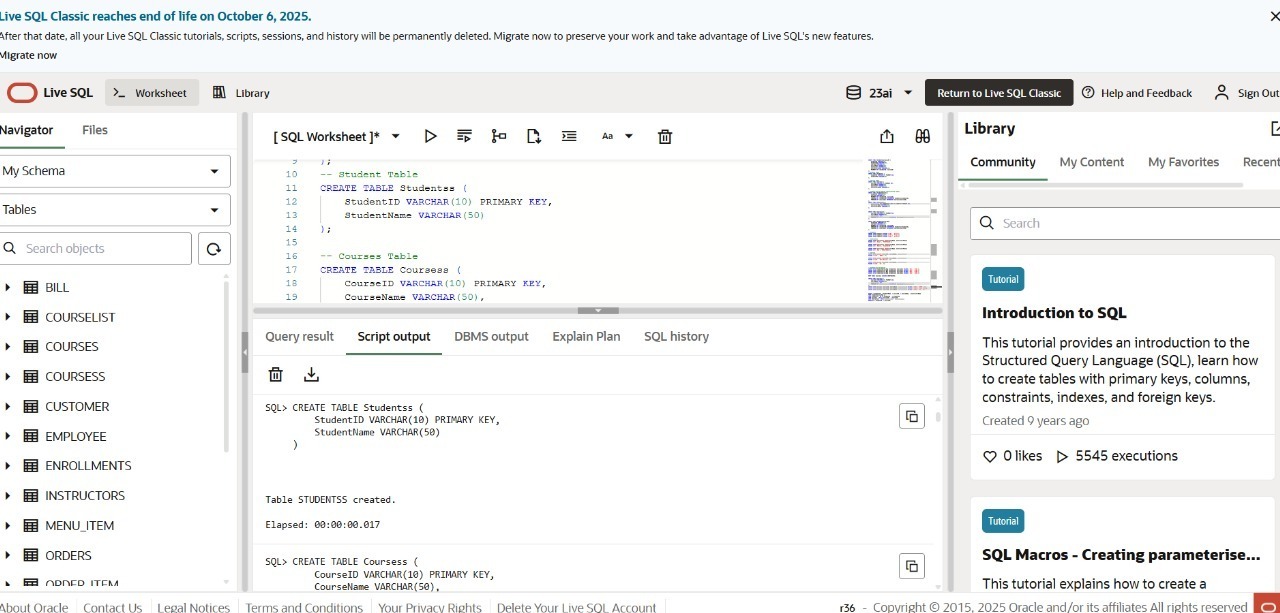Expand the CUSTOMER table node
Screen dimensions: 1280x613
pyautogui.click(x=8, y=406)
